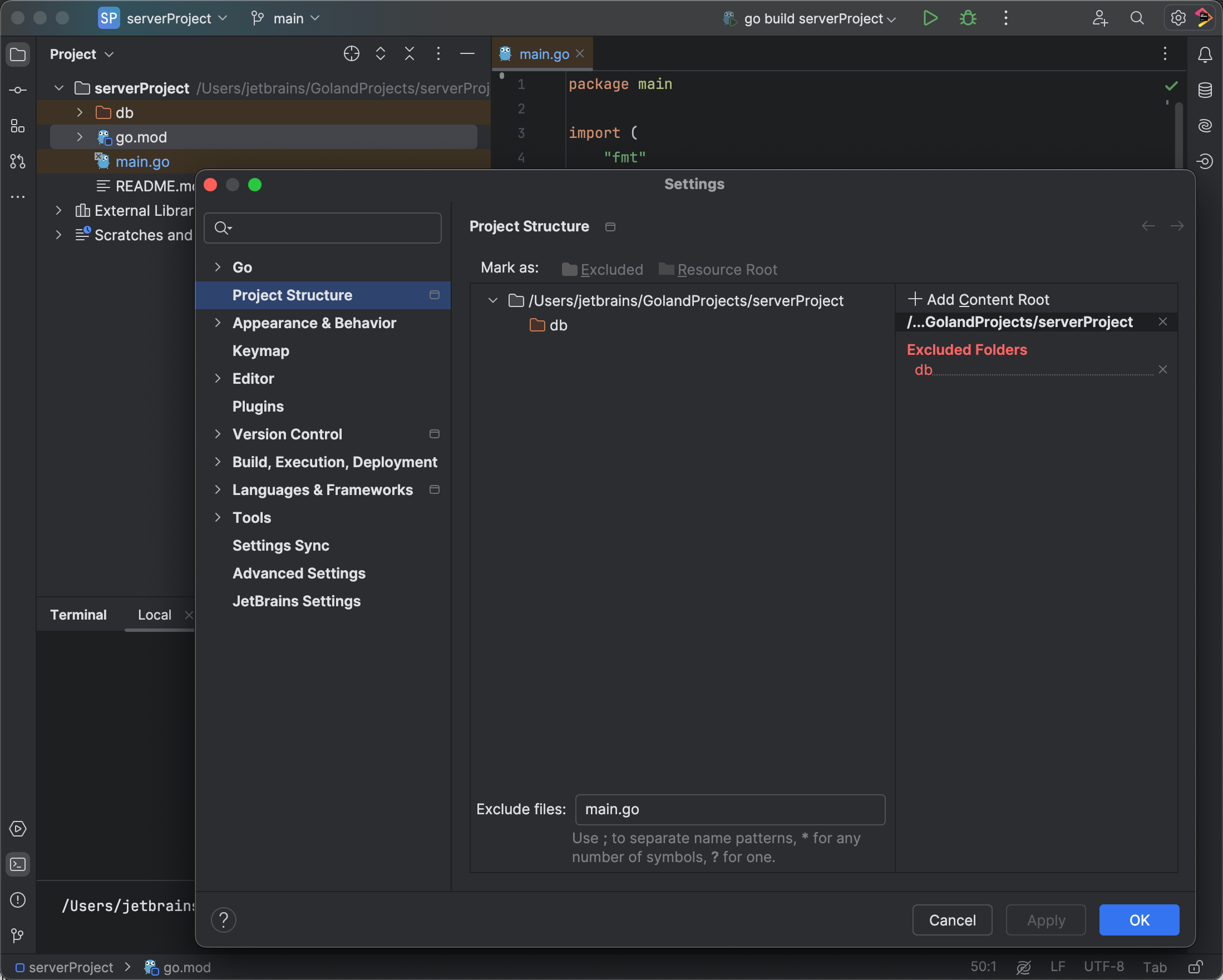Open the Pull Requests tool window
Viewport: 1223px width, 980px height.
pos(18,162)
